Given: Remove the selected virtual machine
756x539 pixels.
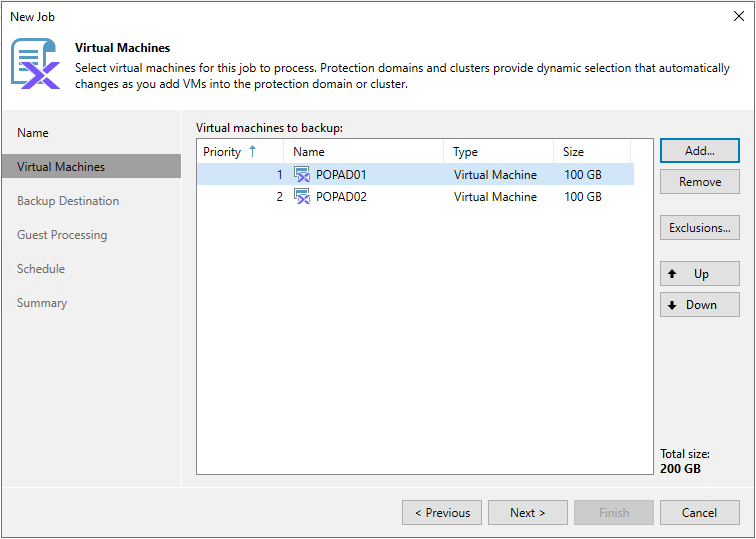Looking at the screenshot, I should [x=700, y=182].
